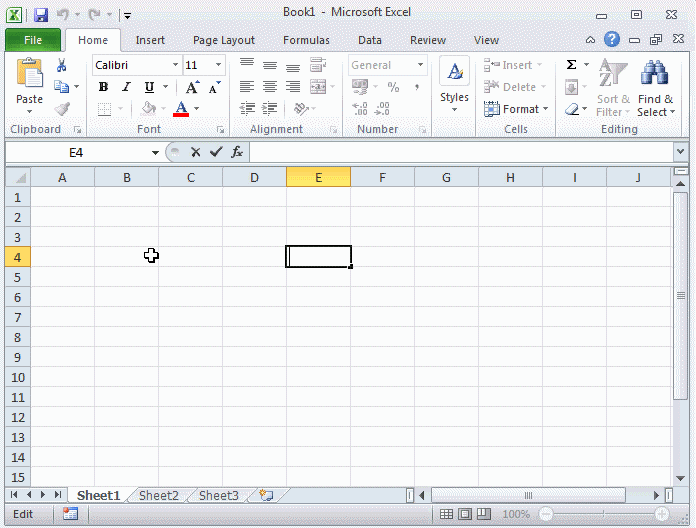
Task: Select the Format Painter brush icon
Action: pos(62,109)
